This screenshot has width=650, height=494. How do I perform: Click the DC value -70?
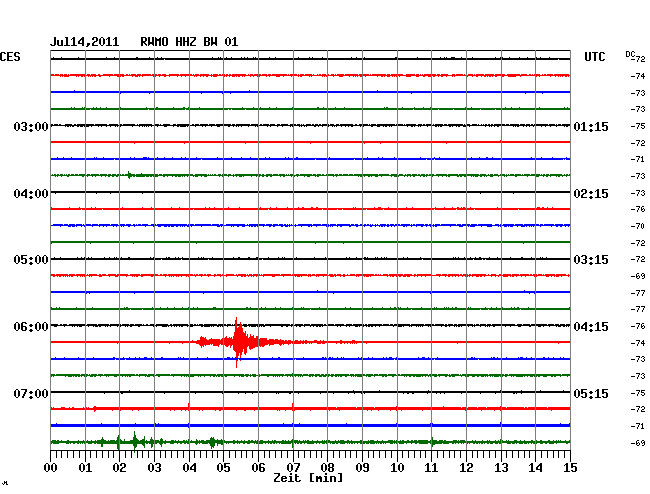(x=638, y=226)
